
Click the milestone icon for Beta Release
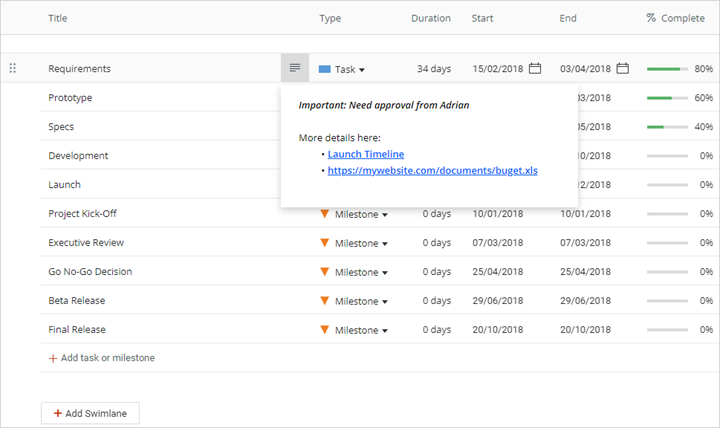coord(324,301)
